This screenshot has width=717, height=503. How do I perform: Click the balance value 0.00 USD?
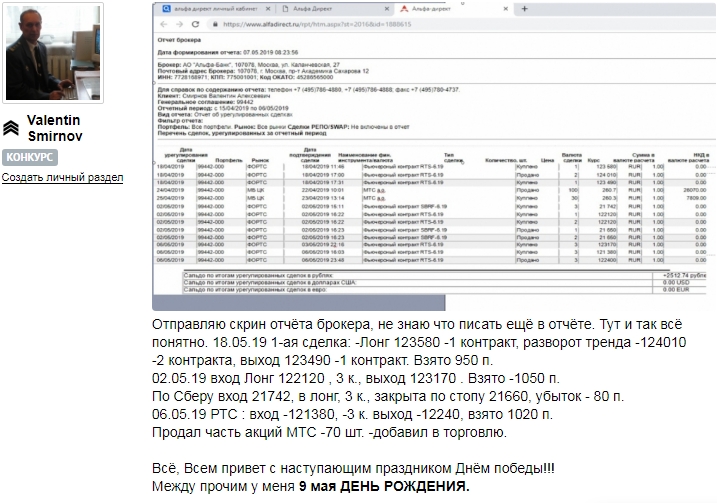click(x=676, y=283)
